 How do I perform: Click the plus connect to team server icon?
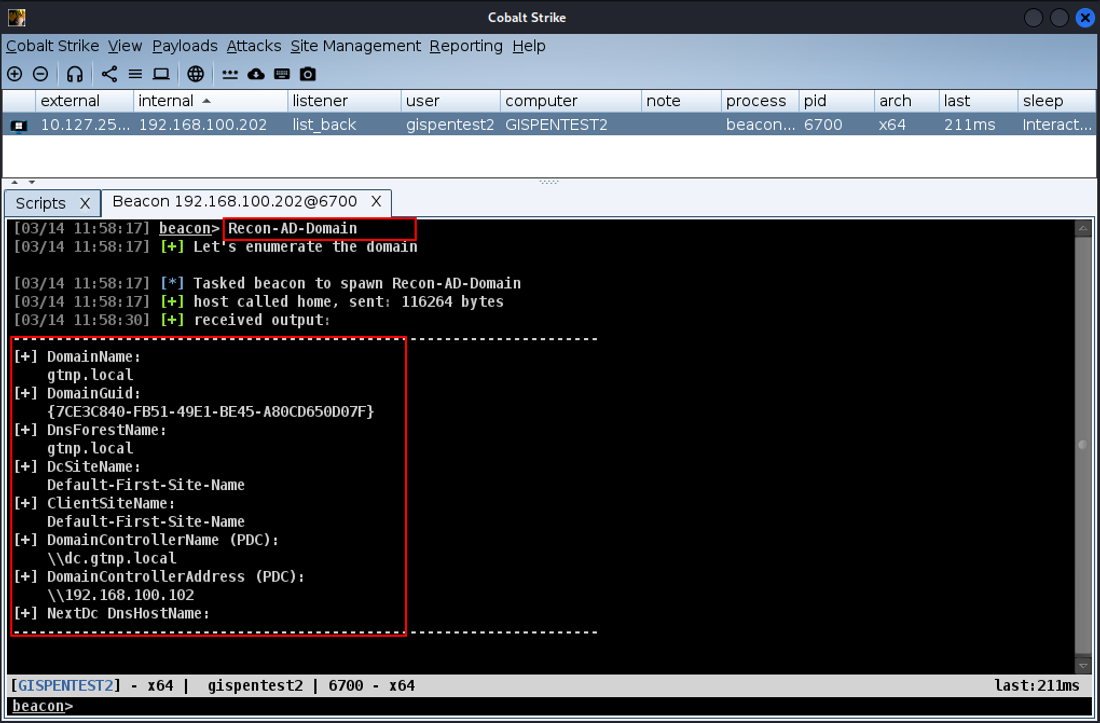pos(15,74)
